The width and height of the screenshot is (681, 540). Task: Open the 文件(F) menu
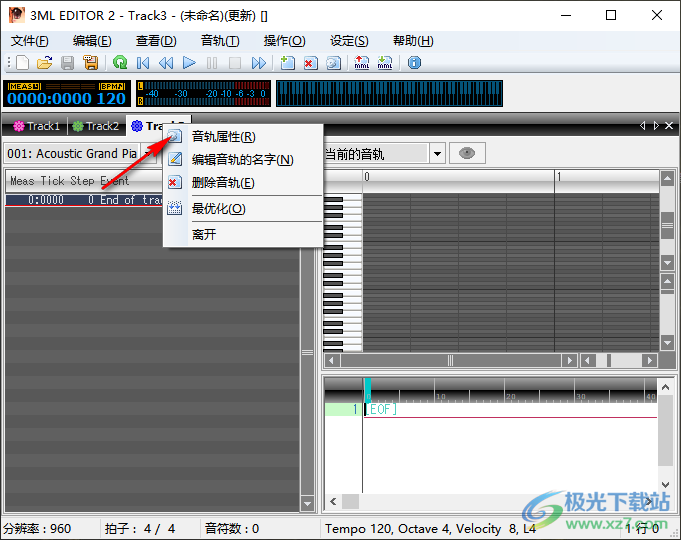pyautogui.click(x=30, y=41)
